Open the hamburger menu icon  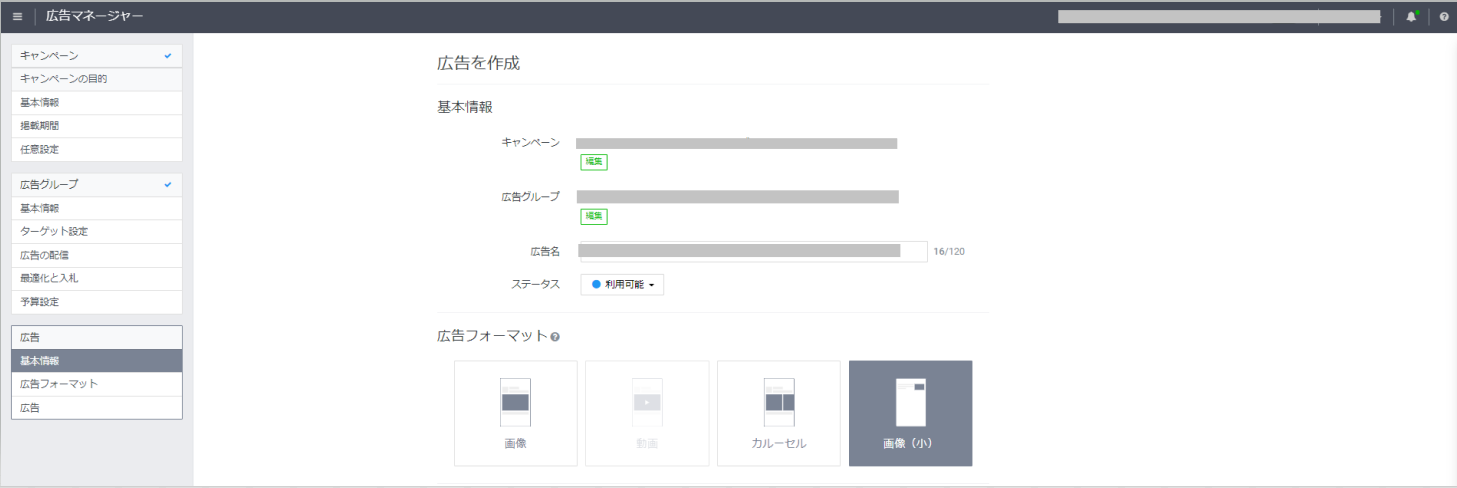tap(17, 16)
